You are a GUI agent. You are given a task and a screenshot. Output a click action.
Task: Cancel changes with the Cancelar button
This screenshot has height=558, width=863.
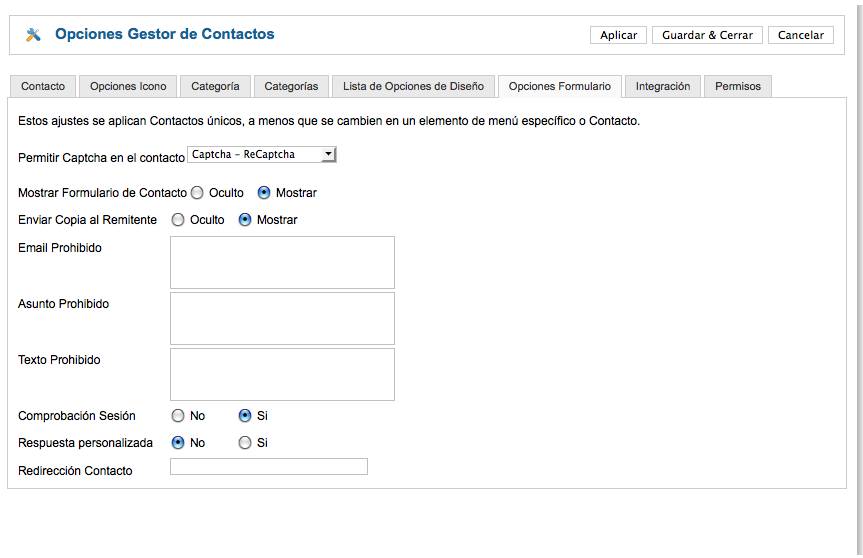point(801,35)
